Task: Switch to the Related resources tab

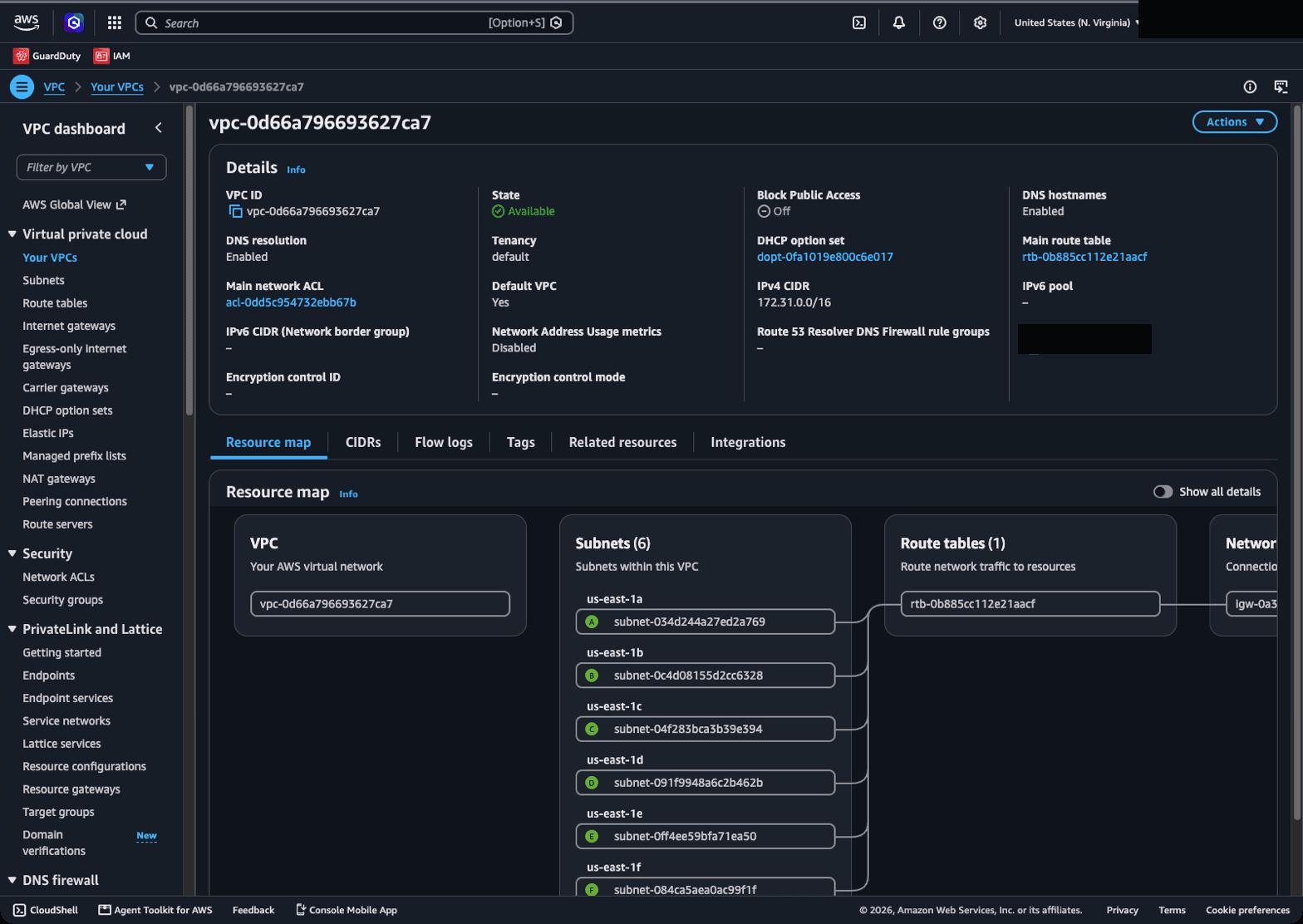Action: pos(622,442)
